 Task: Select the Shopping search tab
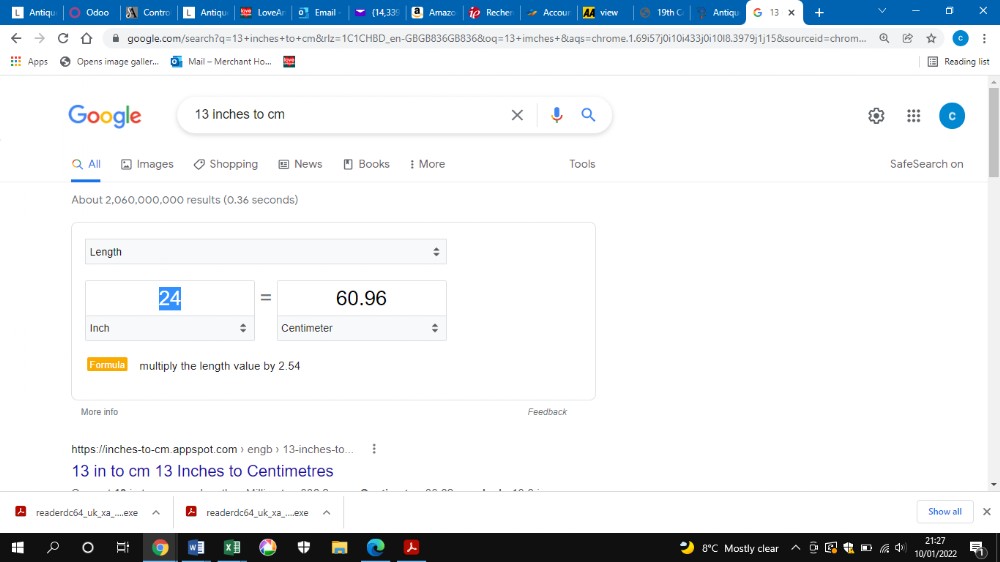(x=226, y=164)
